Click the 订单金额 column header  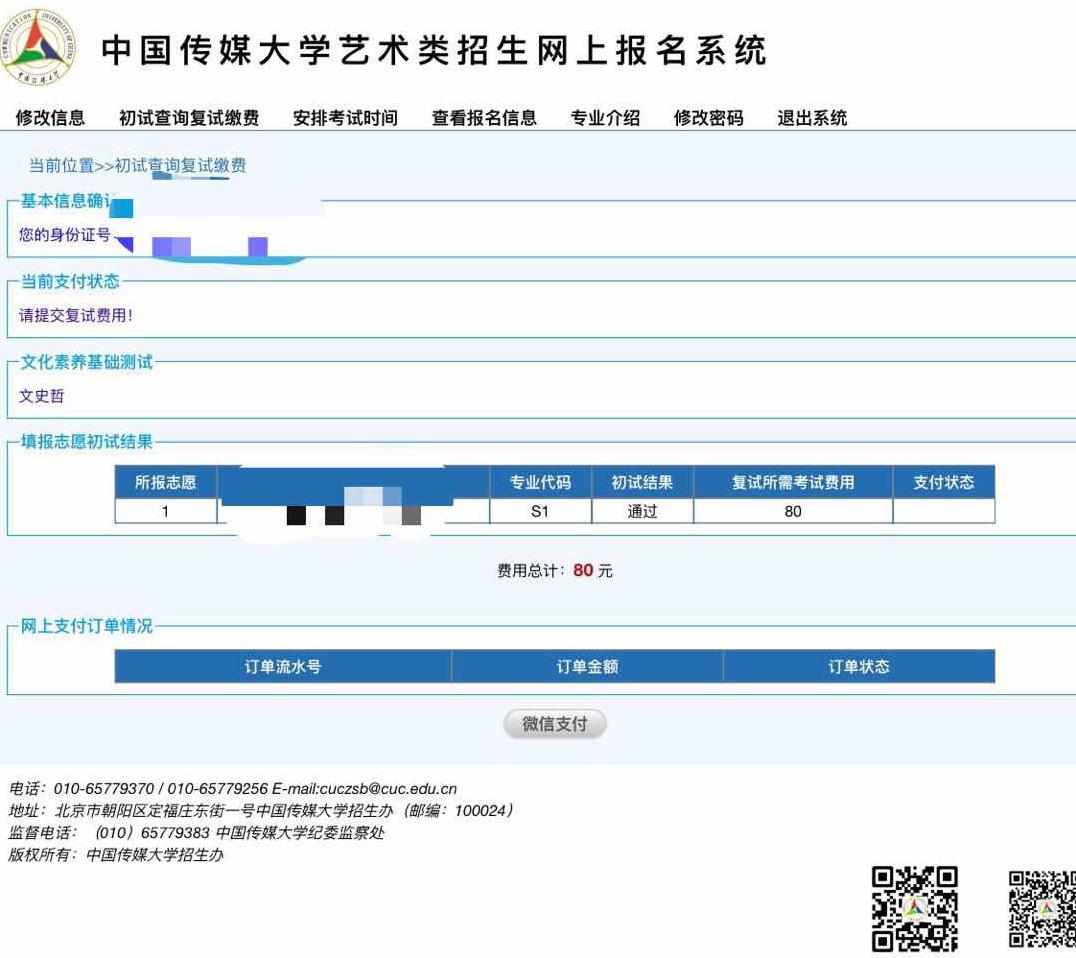(x=587, y=666)
